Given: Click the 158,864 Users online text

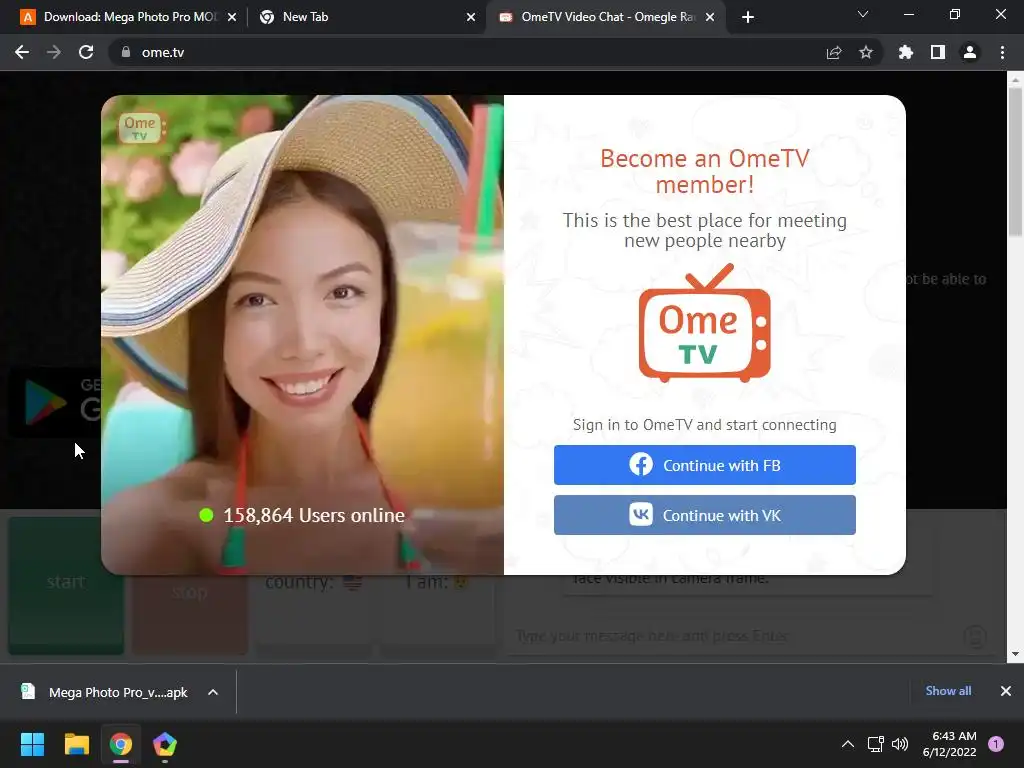Looking at the screenshot, I should 314,515.
